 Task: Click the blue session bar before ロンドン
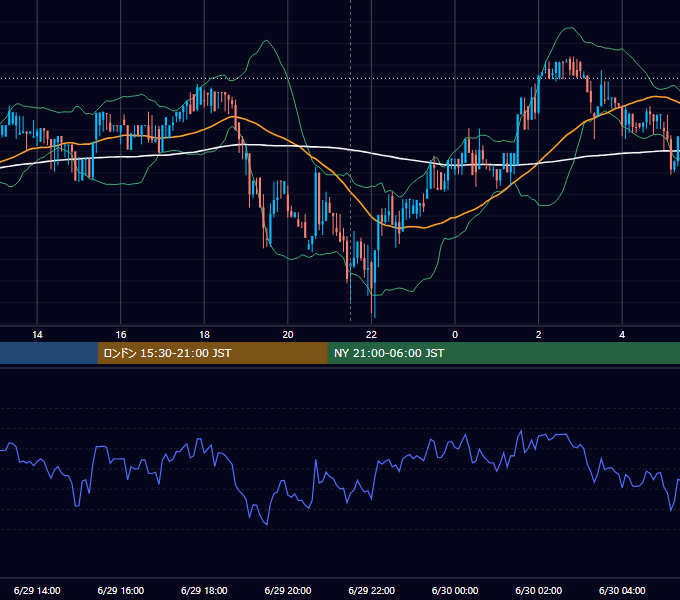49,353
